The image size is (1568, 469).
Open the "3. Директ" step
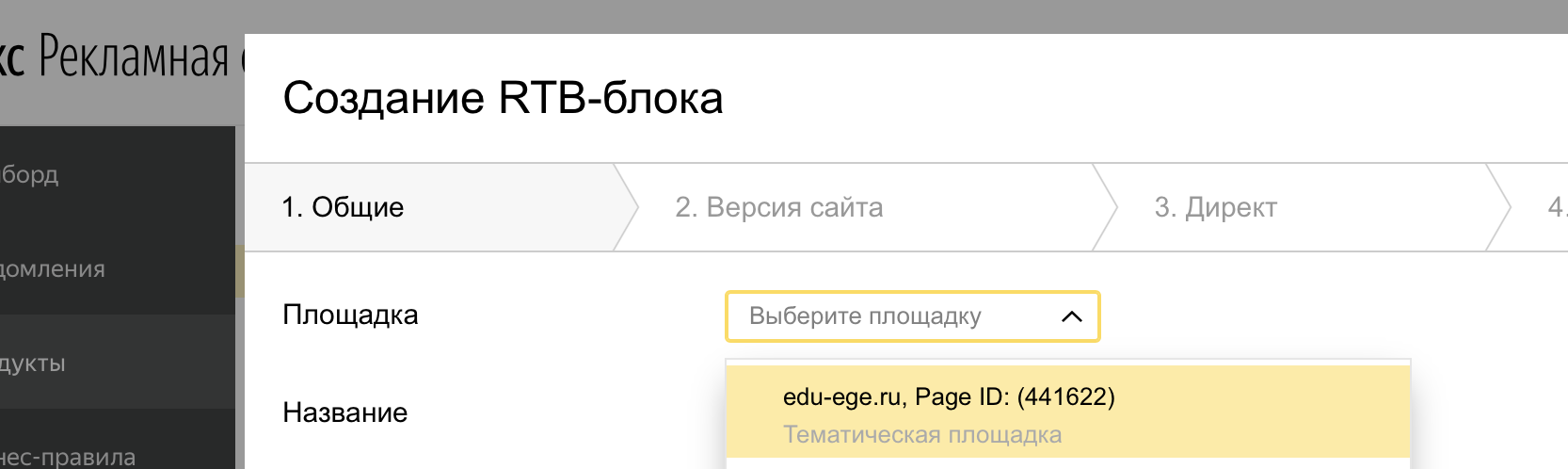pyautogui.click(x=1215, y=207)
